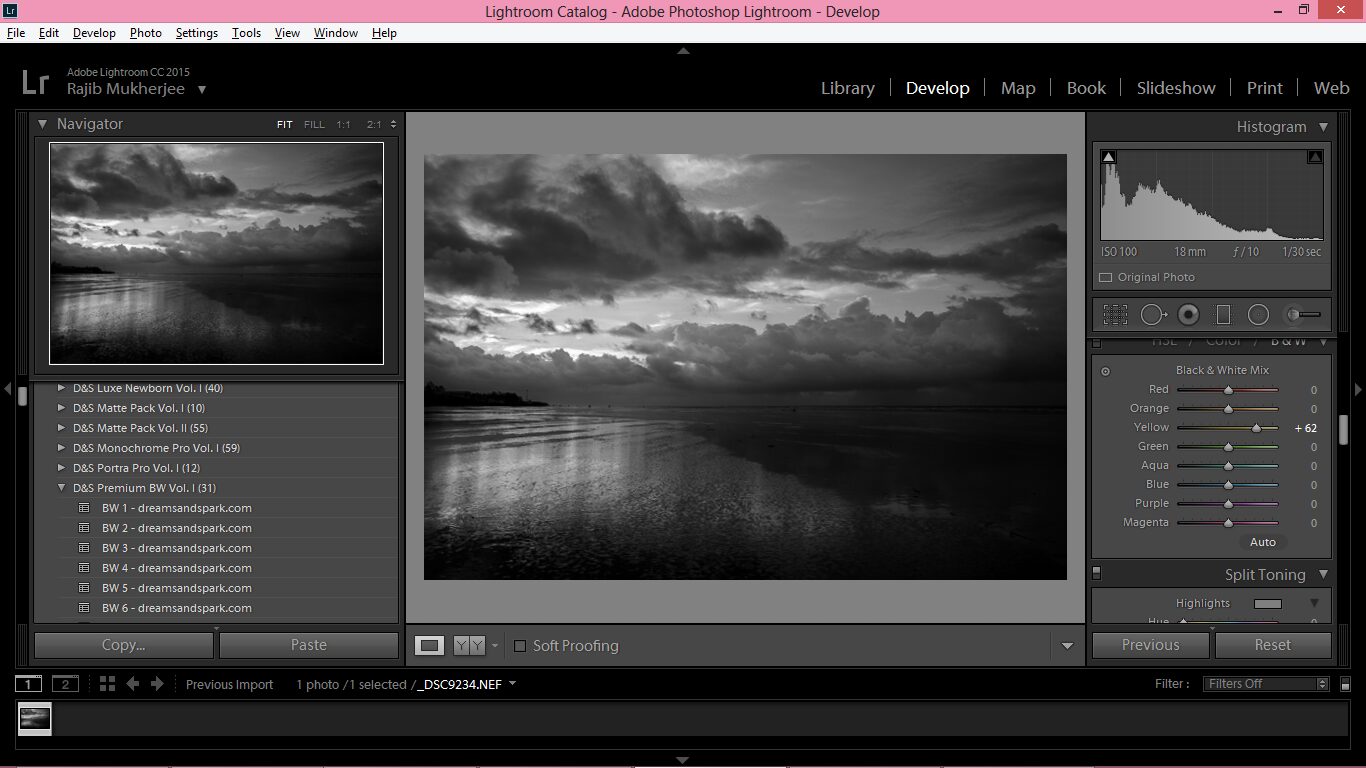Click the main window display button 1

[28, 684]
